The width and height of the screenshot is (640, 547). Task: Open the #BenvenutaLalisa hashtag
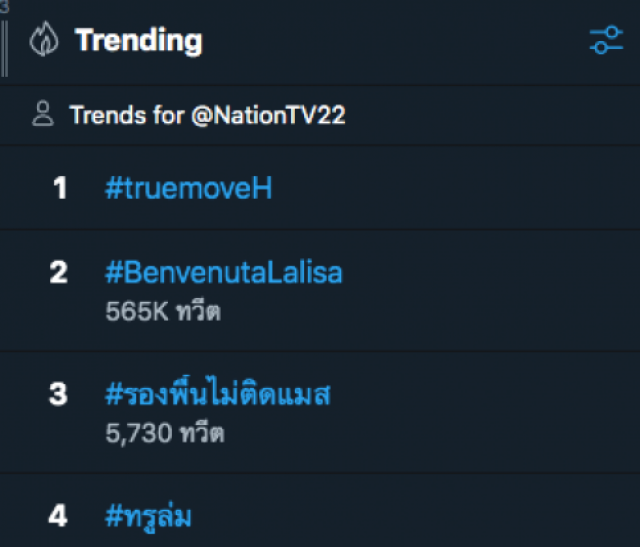pyautogui.click(x=223, y=272)
